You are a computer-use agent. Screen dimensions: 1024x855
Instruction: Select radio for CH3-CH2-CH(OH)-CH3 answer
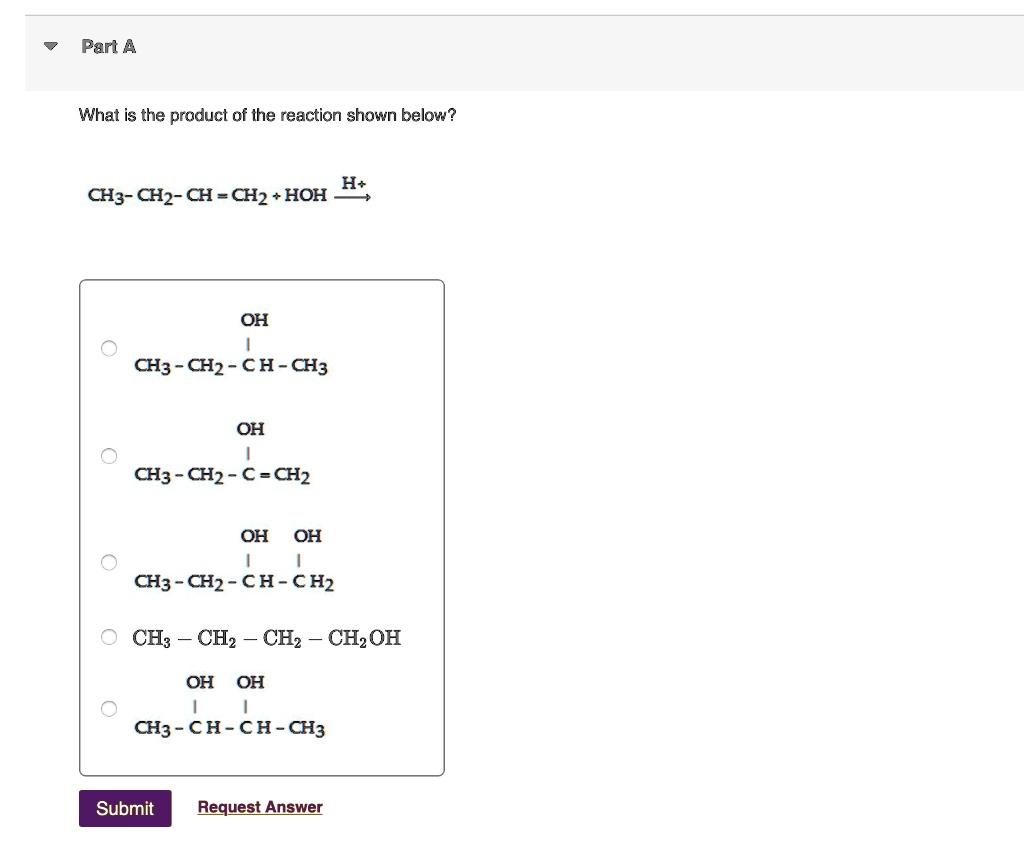[x=109, y=348]
